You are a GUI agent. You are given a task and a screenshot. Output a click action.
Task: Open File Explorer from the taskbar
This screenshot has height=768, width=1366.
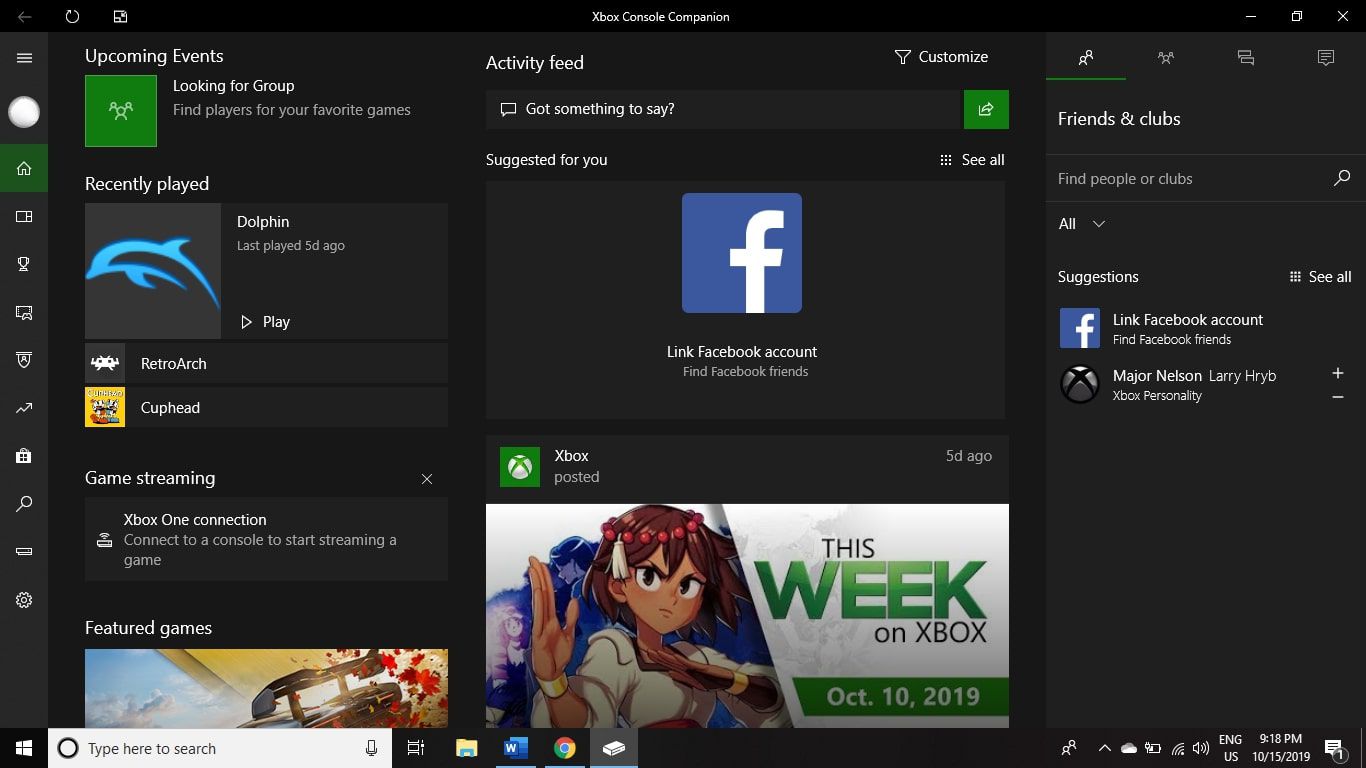(x=466, y=748)
